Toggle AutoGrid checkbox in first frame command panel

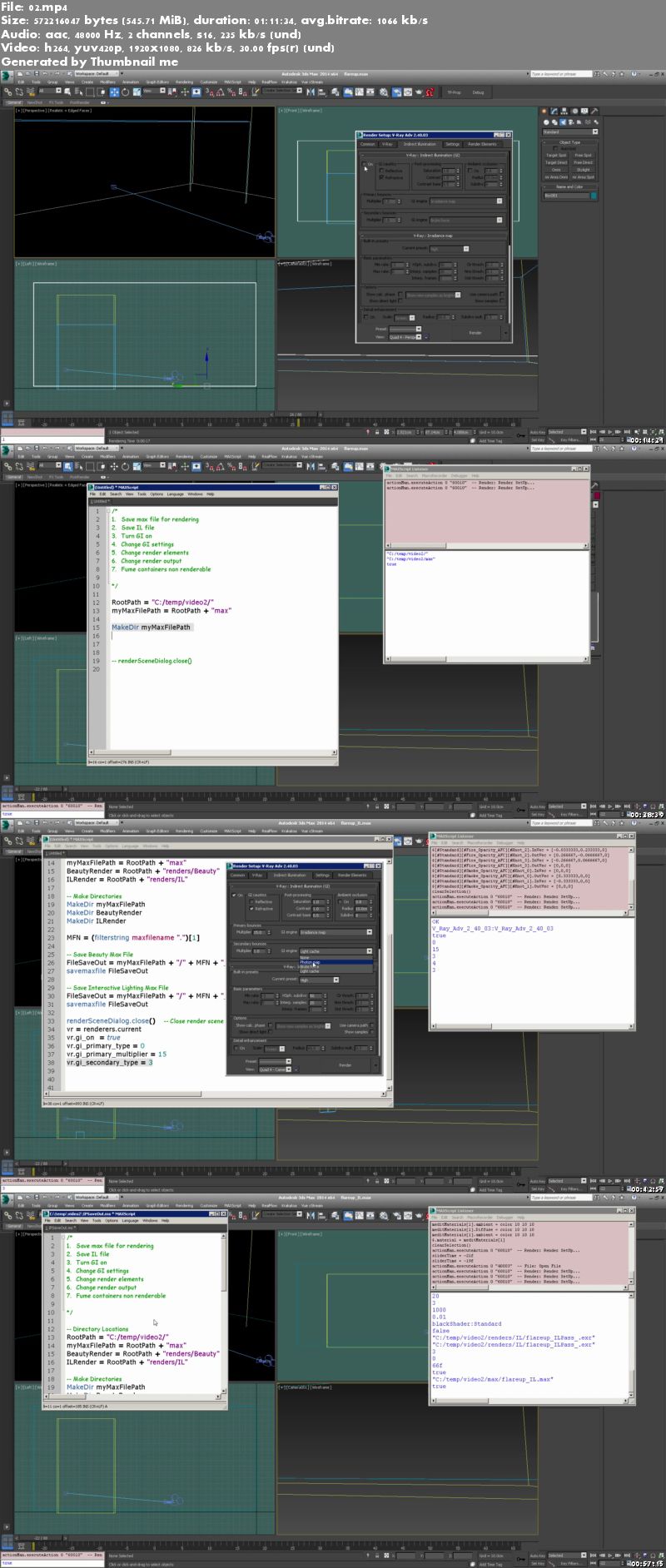point(557,149)
